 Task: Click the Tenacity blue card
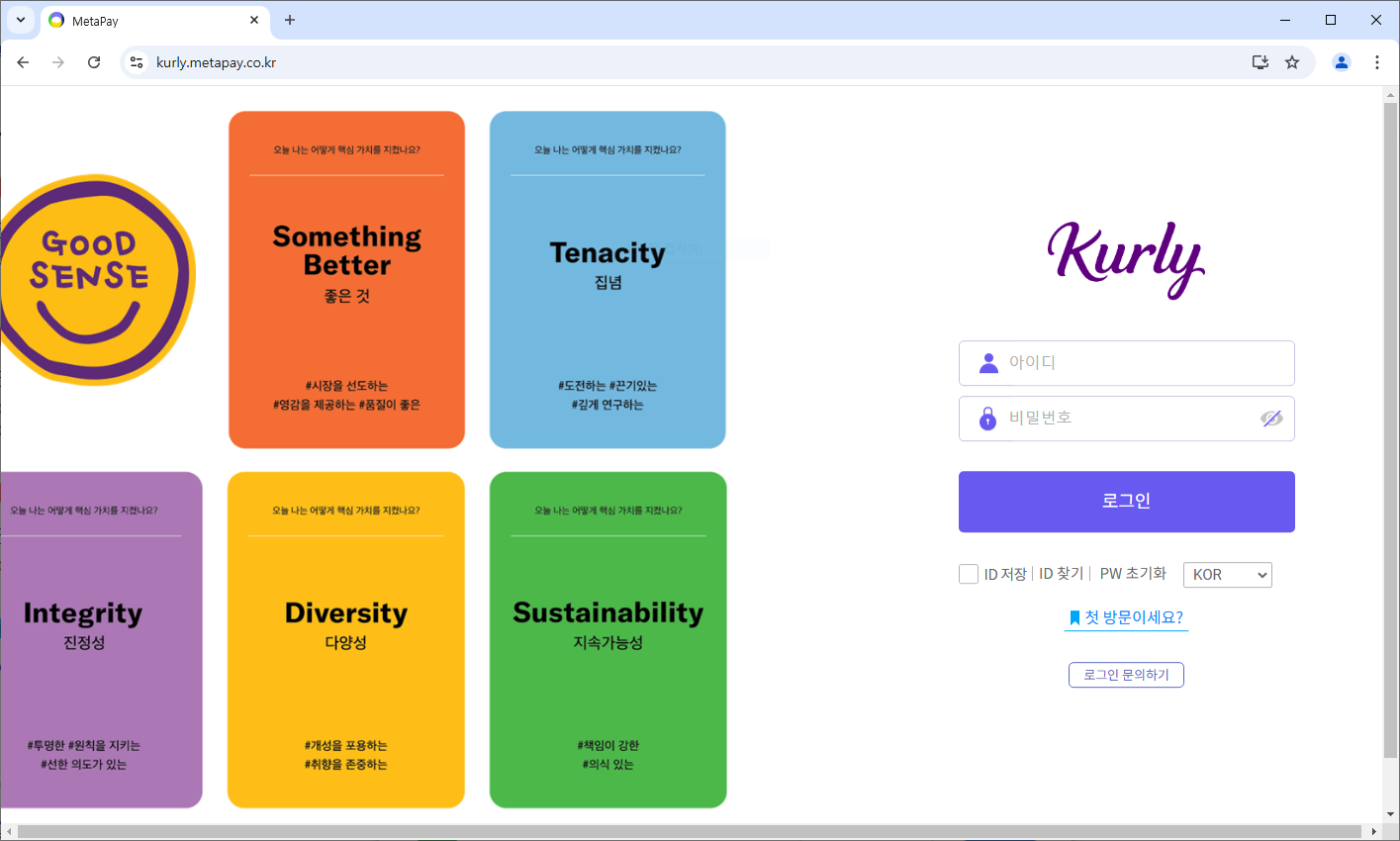607,280
